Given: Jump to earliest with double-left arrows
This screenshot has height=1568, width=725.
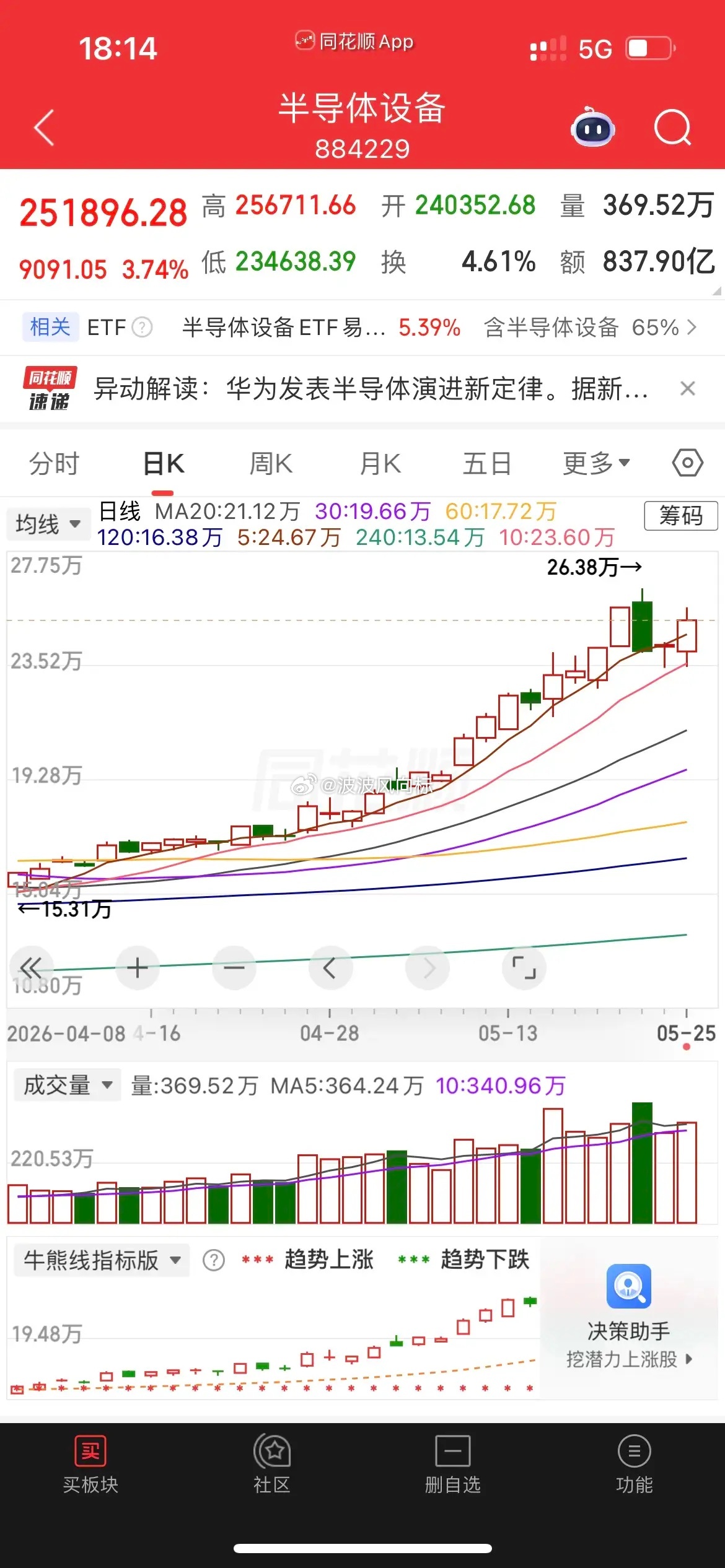Looking at the screenshot, I should (x=31, y=967).
